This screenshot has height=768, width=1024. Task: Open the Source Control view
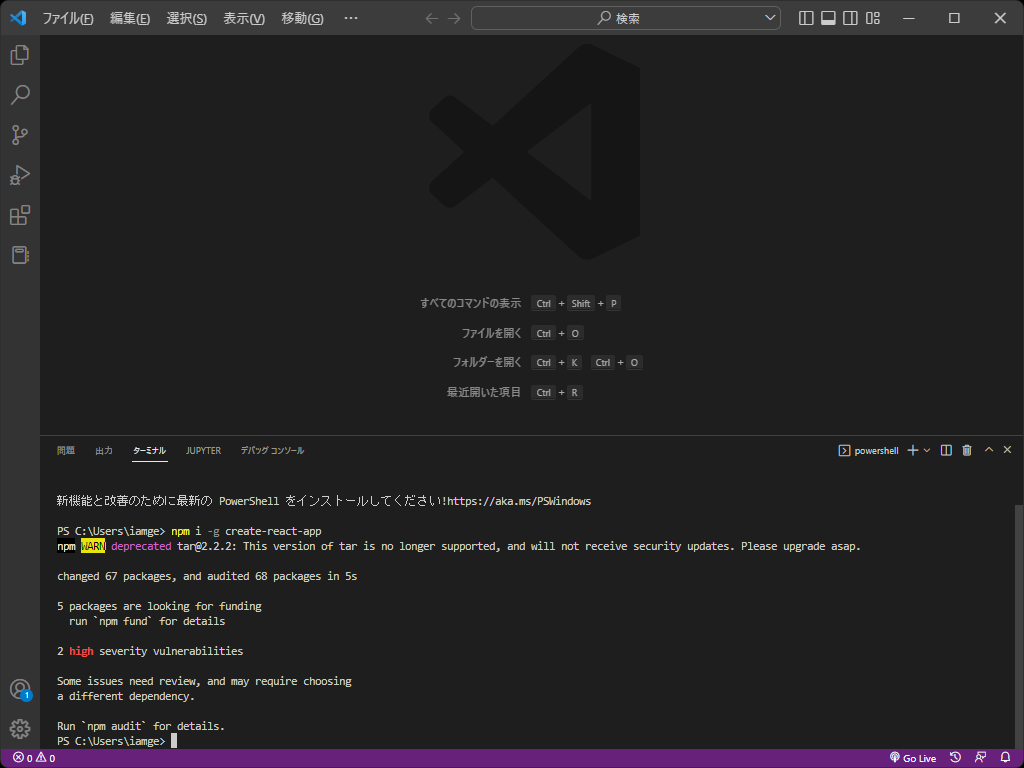tap(20, 135)
